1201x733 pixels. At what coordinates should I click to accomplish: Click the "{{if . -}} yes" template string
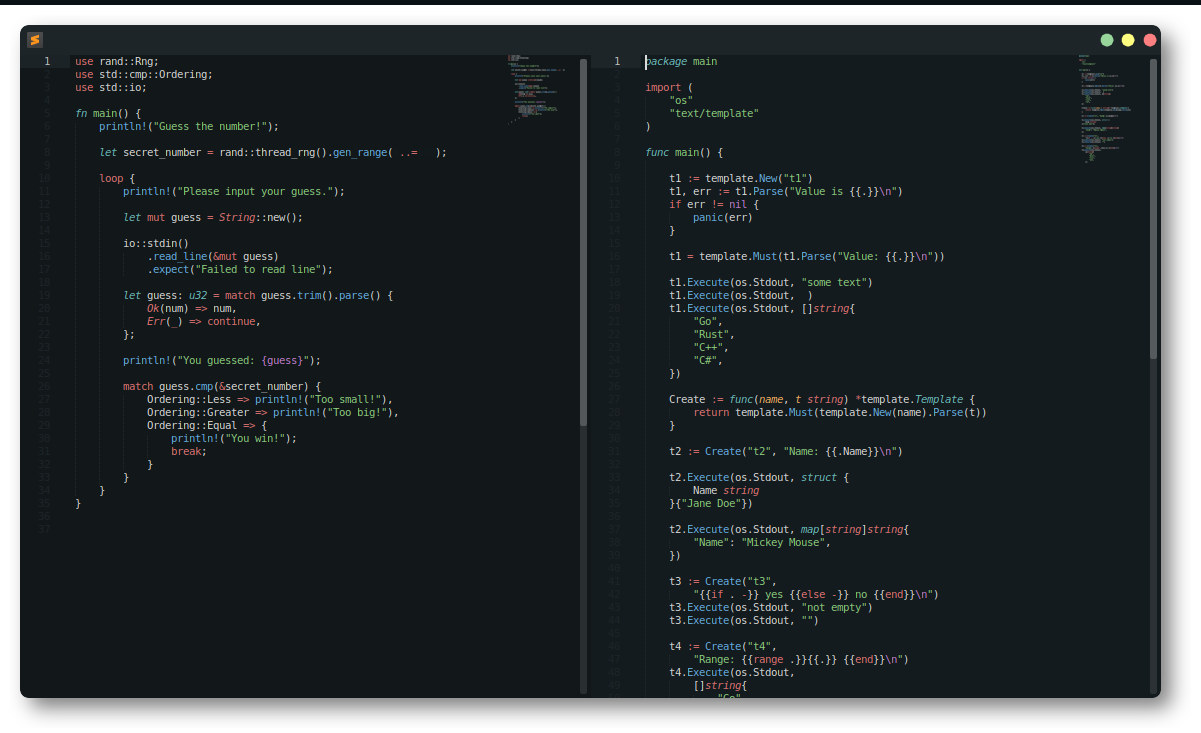pyautogui.click(x=816, y=594)
